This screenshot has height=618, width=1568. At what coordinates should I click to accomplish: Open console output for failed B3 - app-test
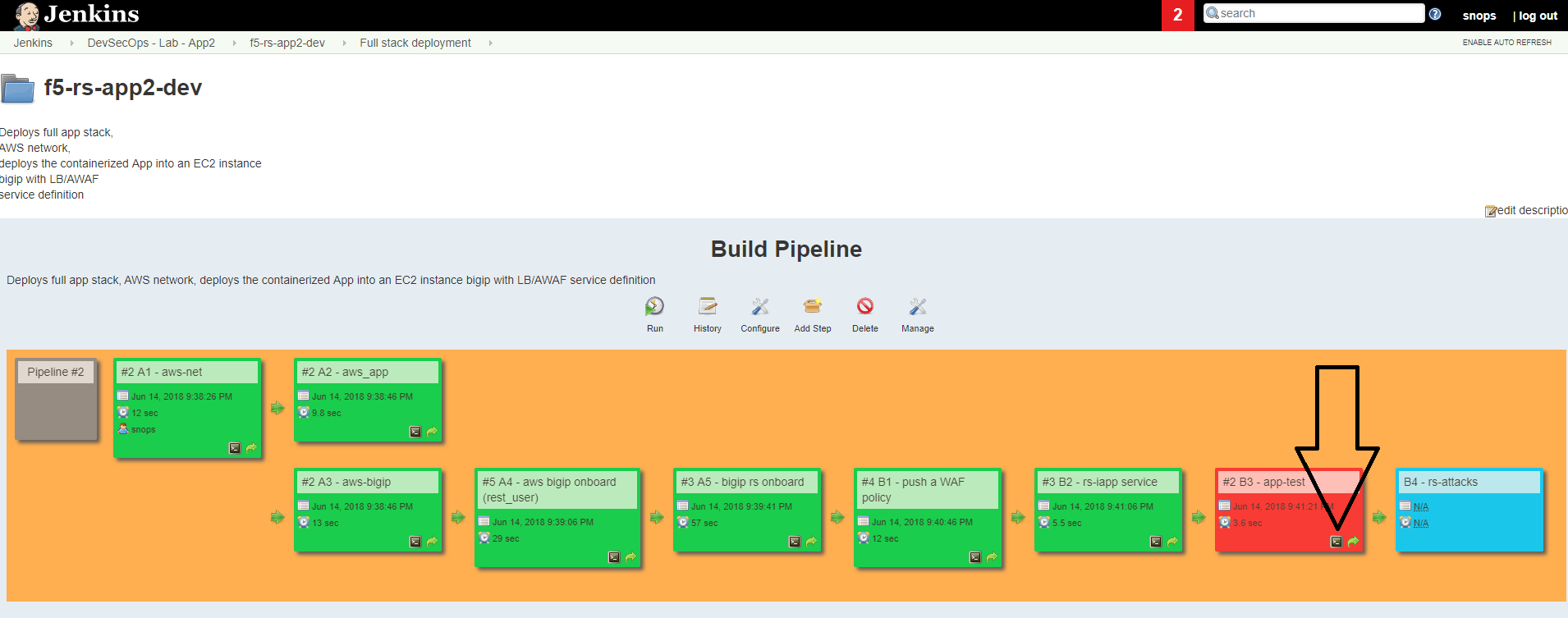point(1336,542)
